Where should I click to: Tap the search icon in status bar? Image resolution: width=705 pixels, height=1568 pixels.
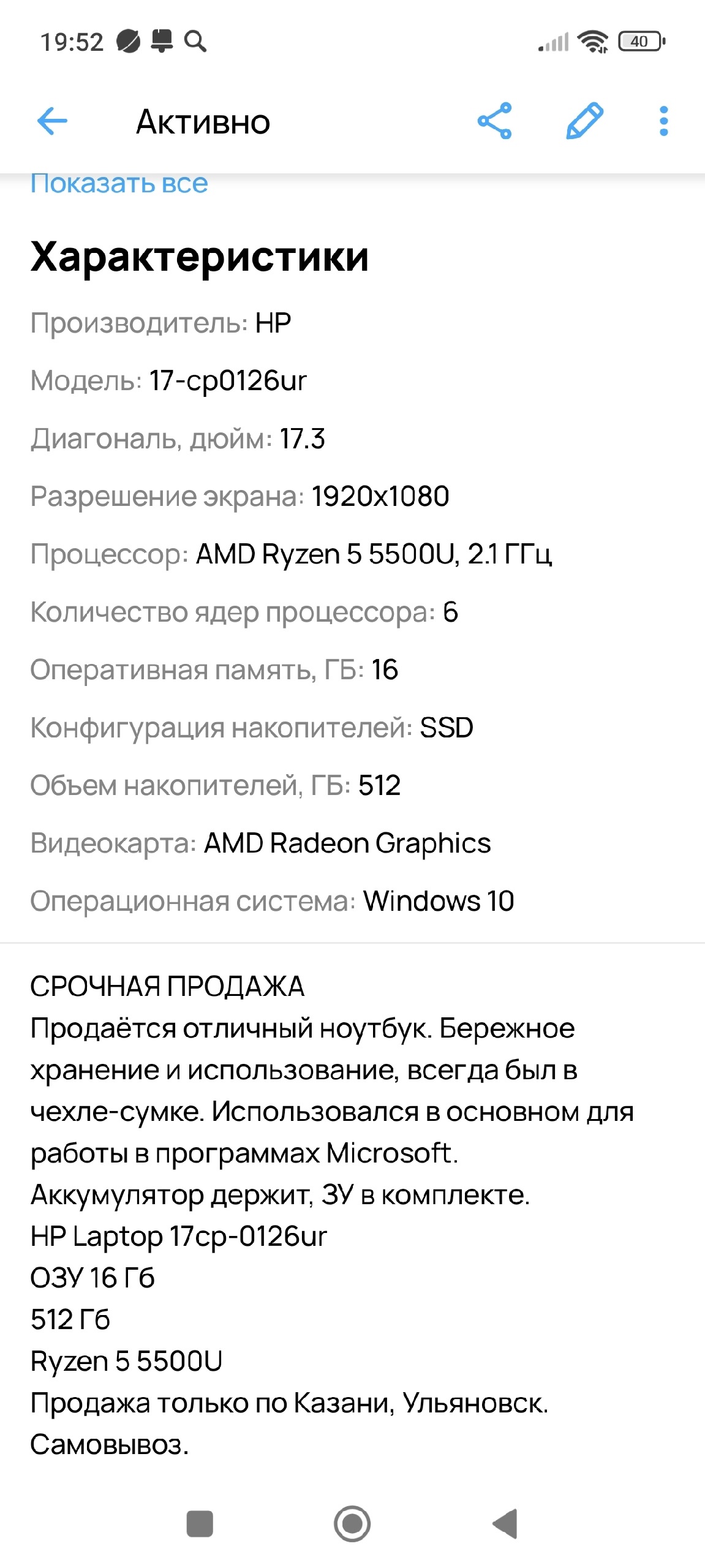(x=195, y=41)
